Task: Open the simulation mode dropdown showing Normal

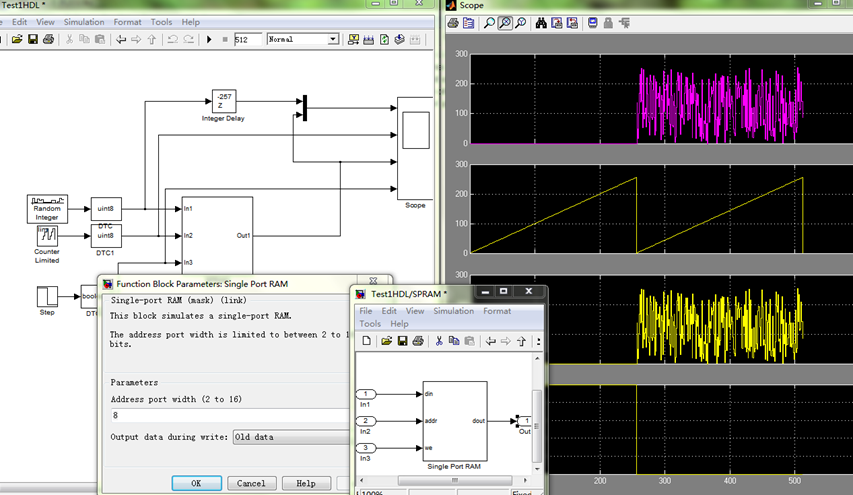Action: (x=333, y=39)
